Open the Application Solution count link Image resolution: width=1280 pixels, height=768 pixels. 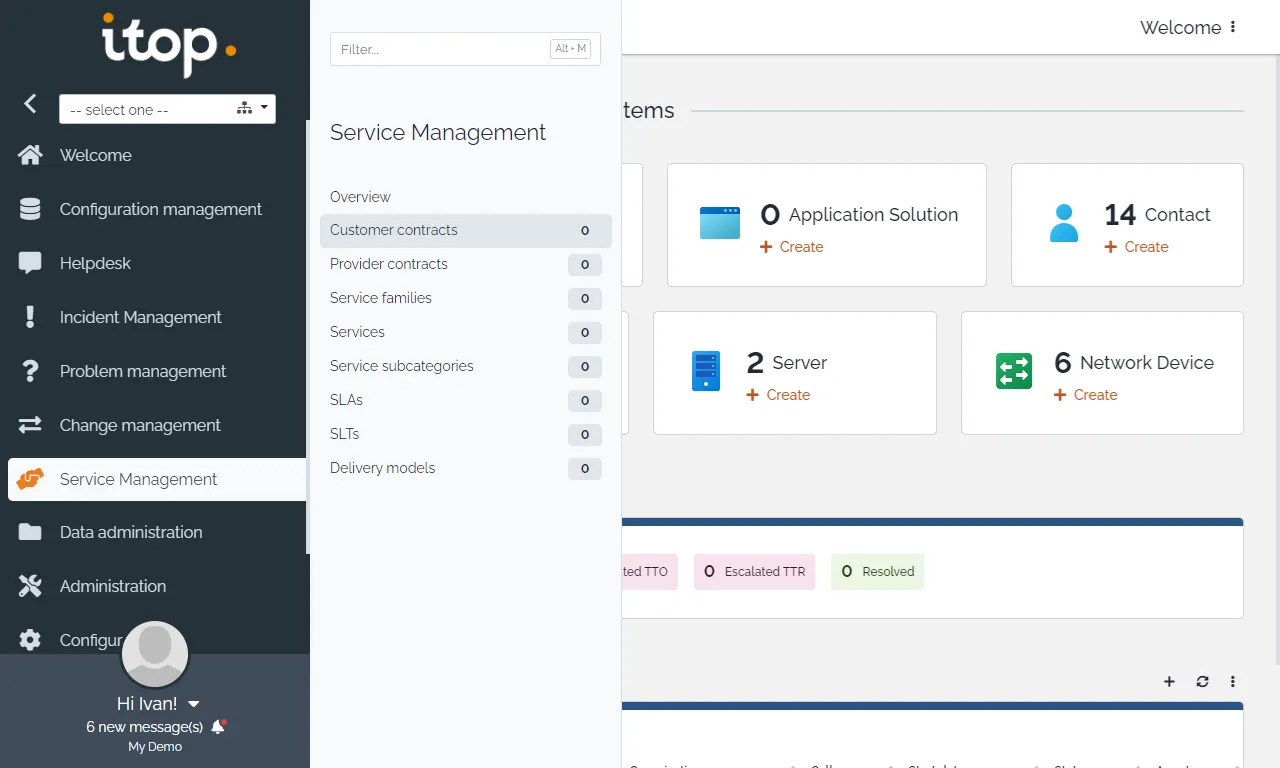click(859, 214)
